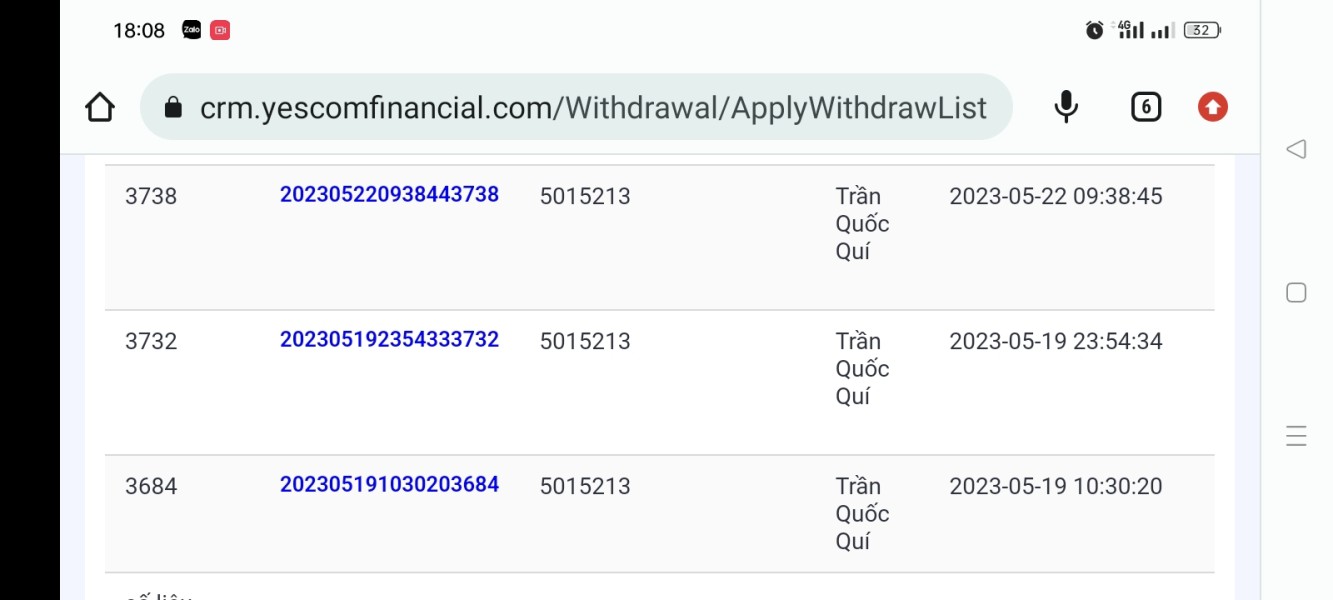Screen dimensions: 1333x600
Task: Open withdrawal order 202305220938443738
Action: coord(389,194)
